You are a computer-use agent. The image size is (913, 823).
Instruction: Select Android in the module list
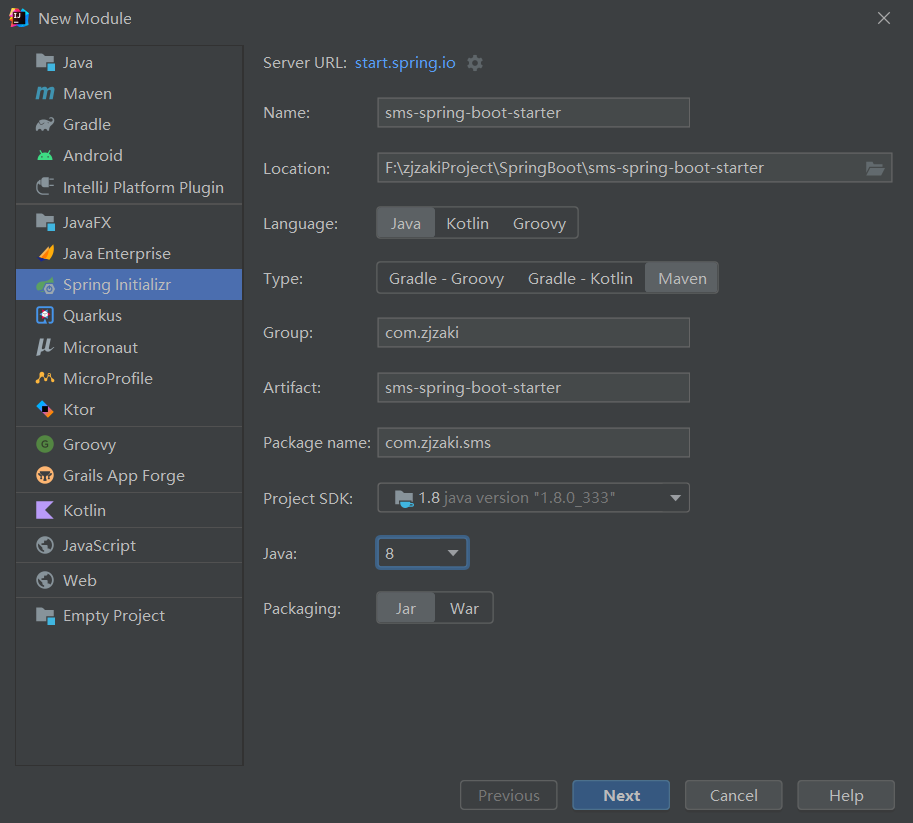pos(129,156)
